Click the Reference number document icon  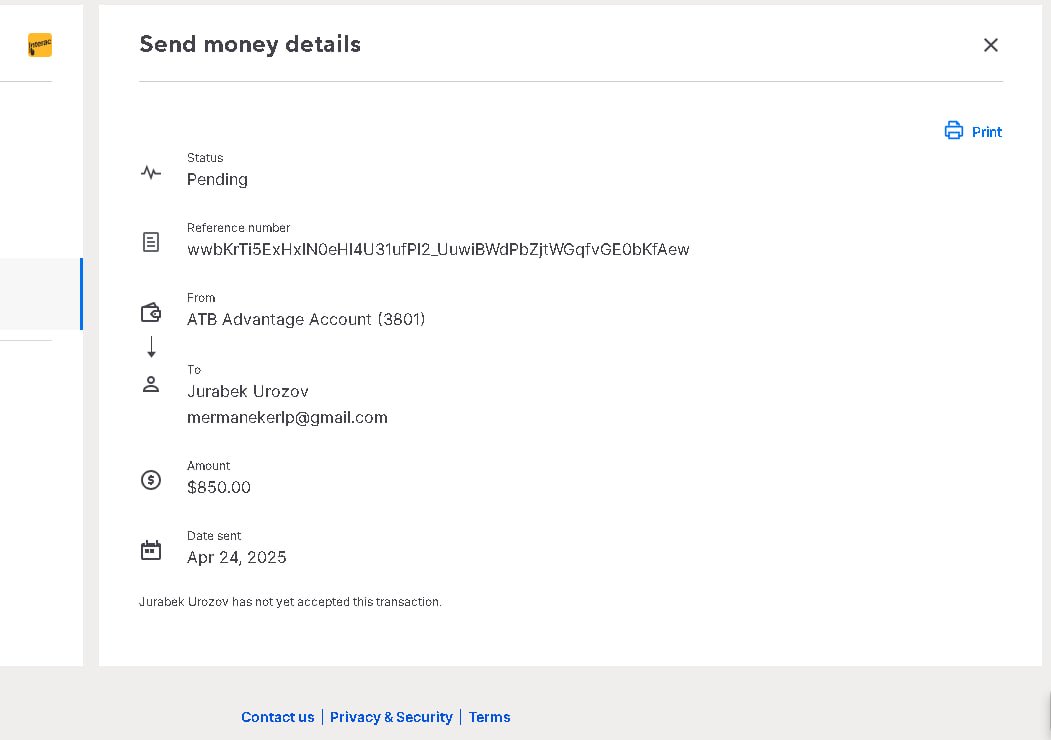pyautogui.click(x=151, y=242)
